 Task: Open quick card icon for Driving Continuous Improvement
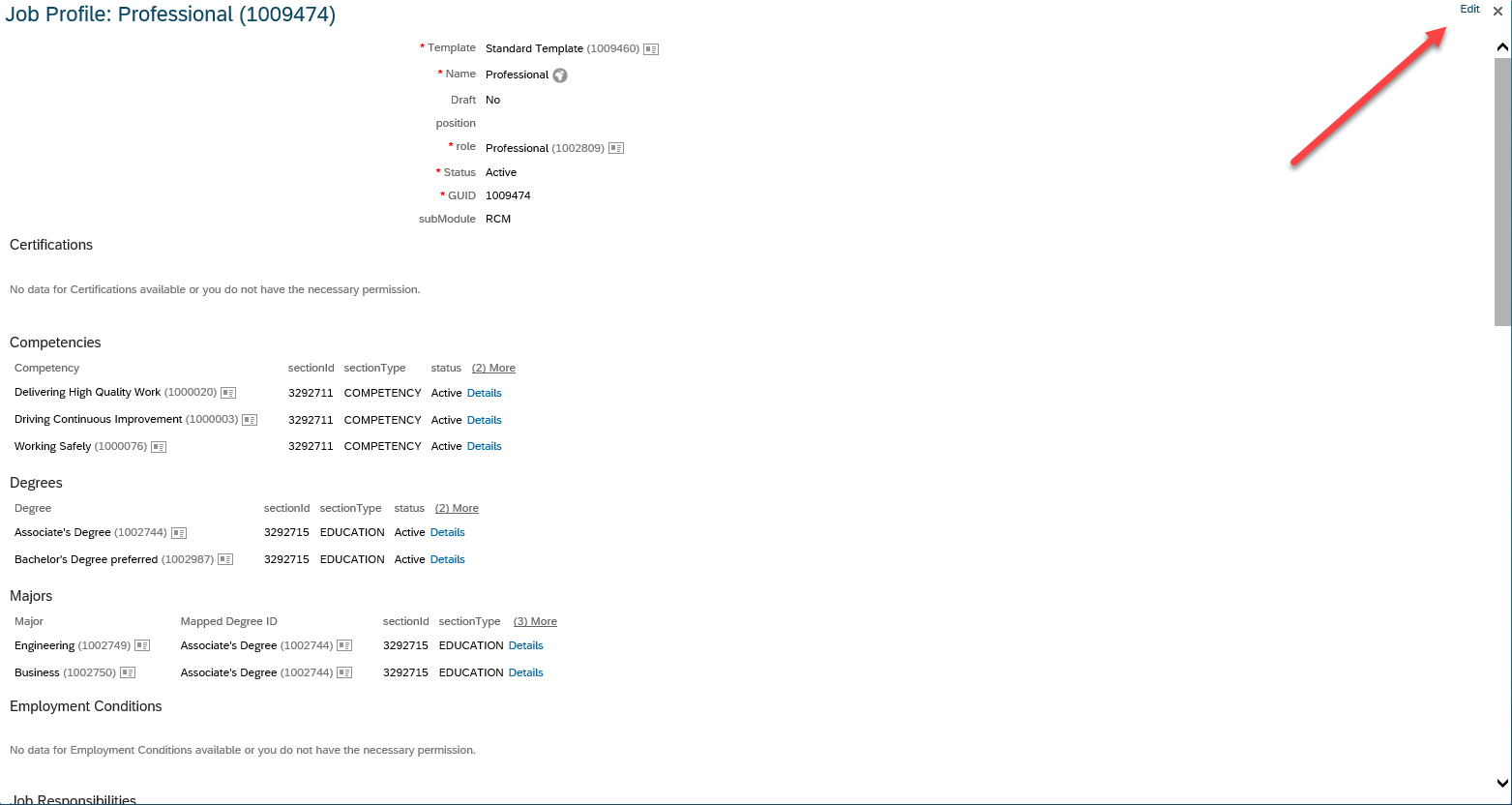(250, 420)
